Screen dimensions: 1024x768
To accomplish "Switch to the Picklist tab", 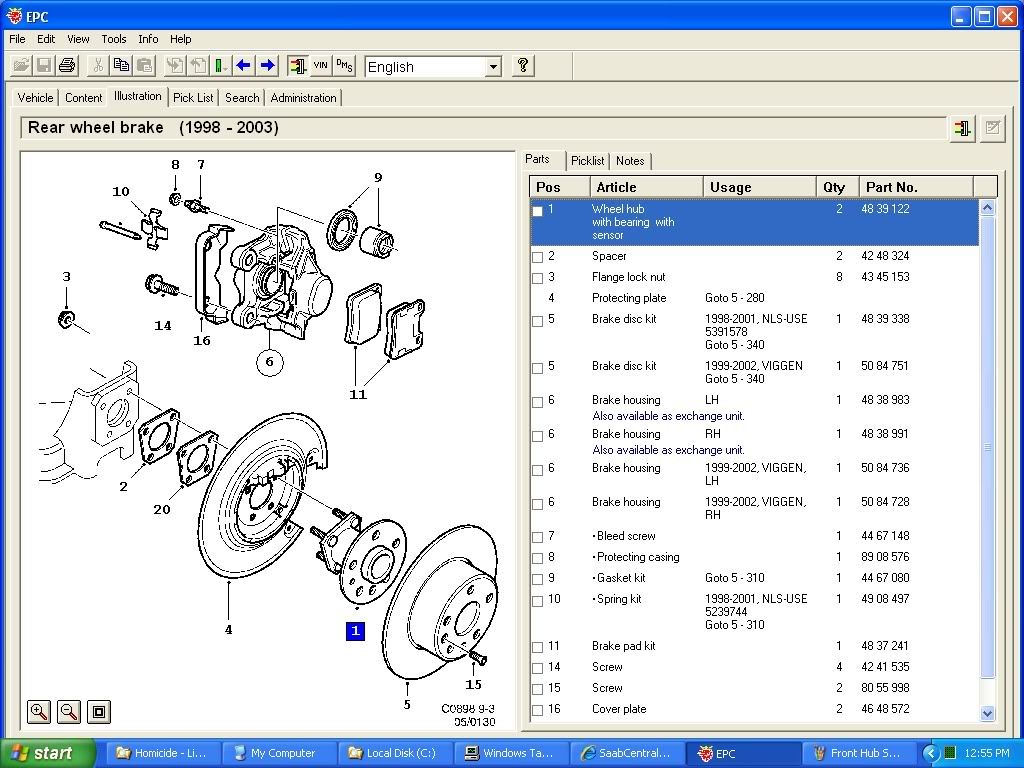I will pos(587,161).
